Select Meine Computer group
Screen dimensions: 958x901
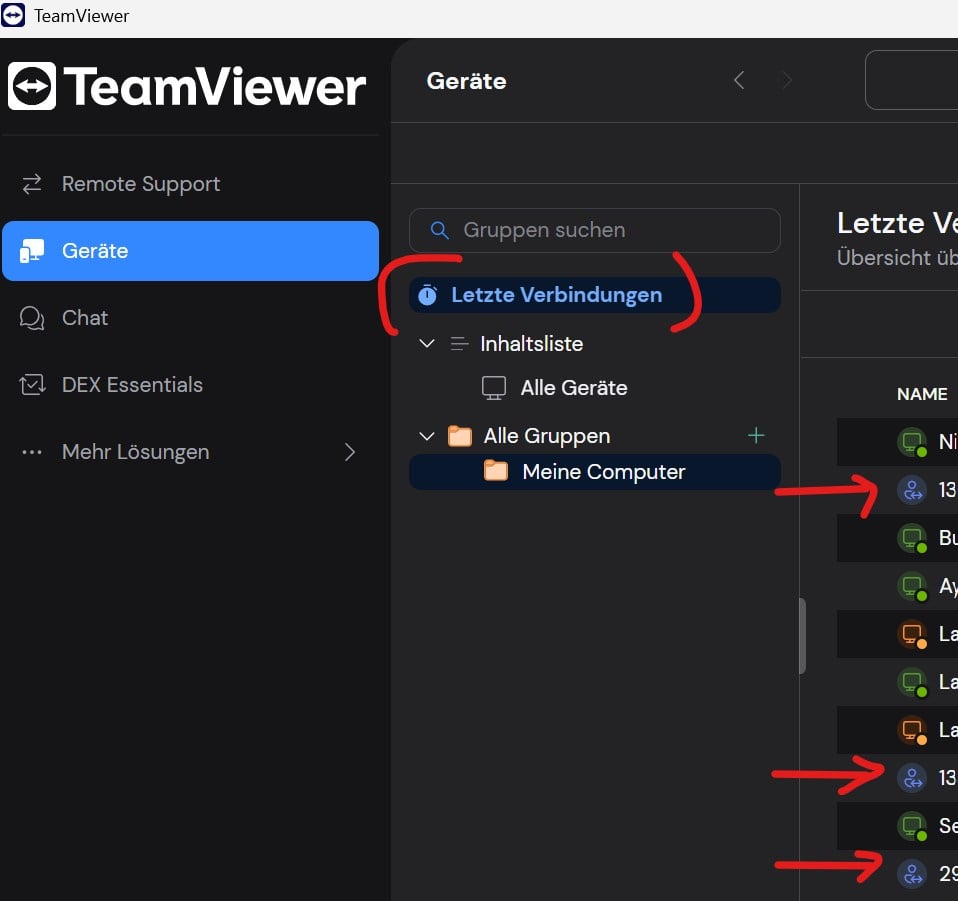pyautogui.click(x=594, y=472)
